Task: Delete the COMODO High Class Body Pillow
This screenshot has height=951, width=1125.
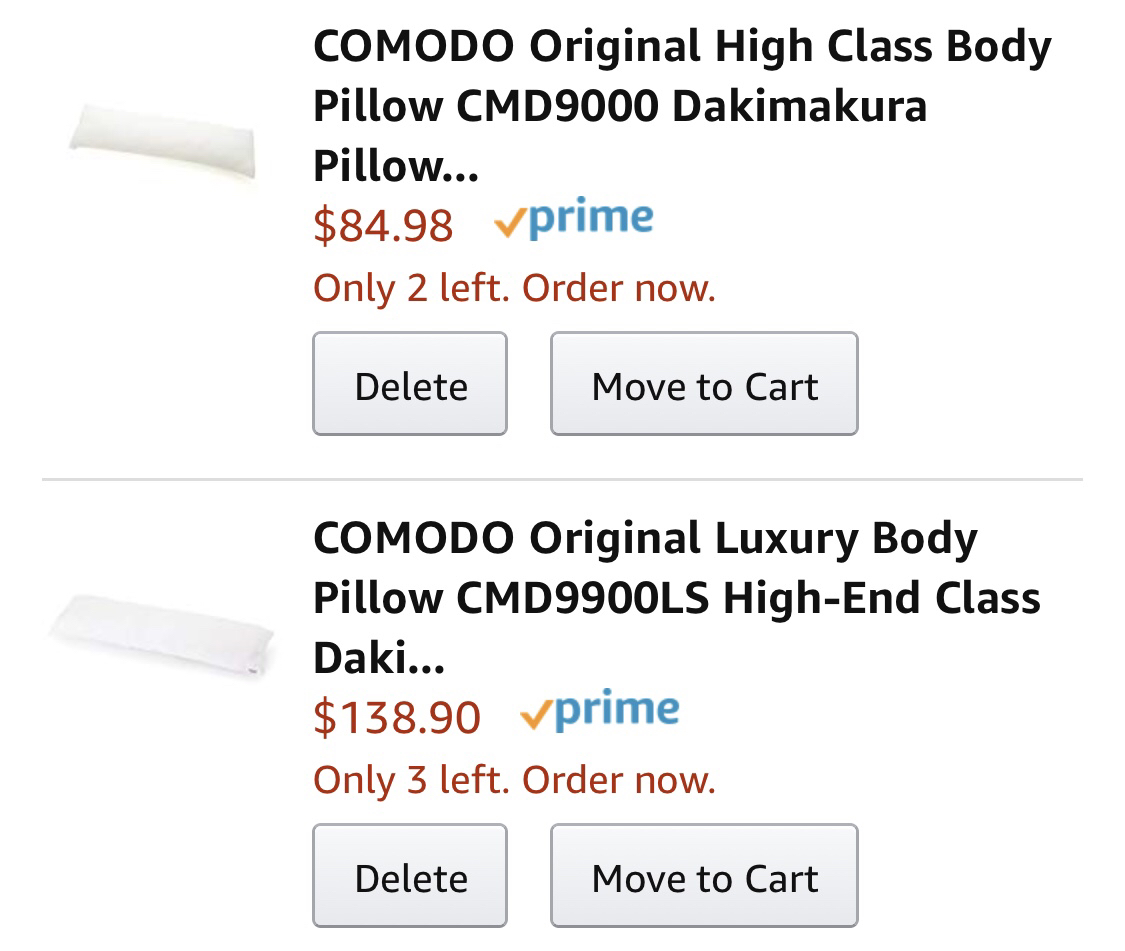Action: coord(410,385)
